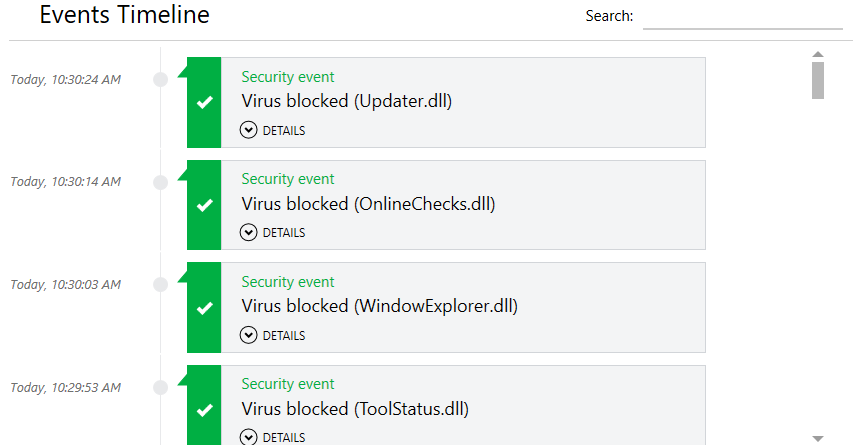Click the Search input field
Viewport: 855px width, 445px height.
coord(742,17)
